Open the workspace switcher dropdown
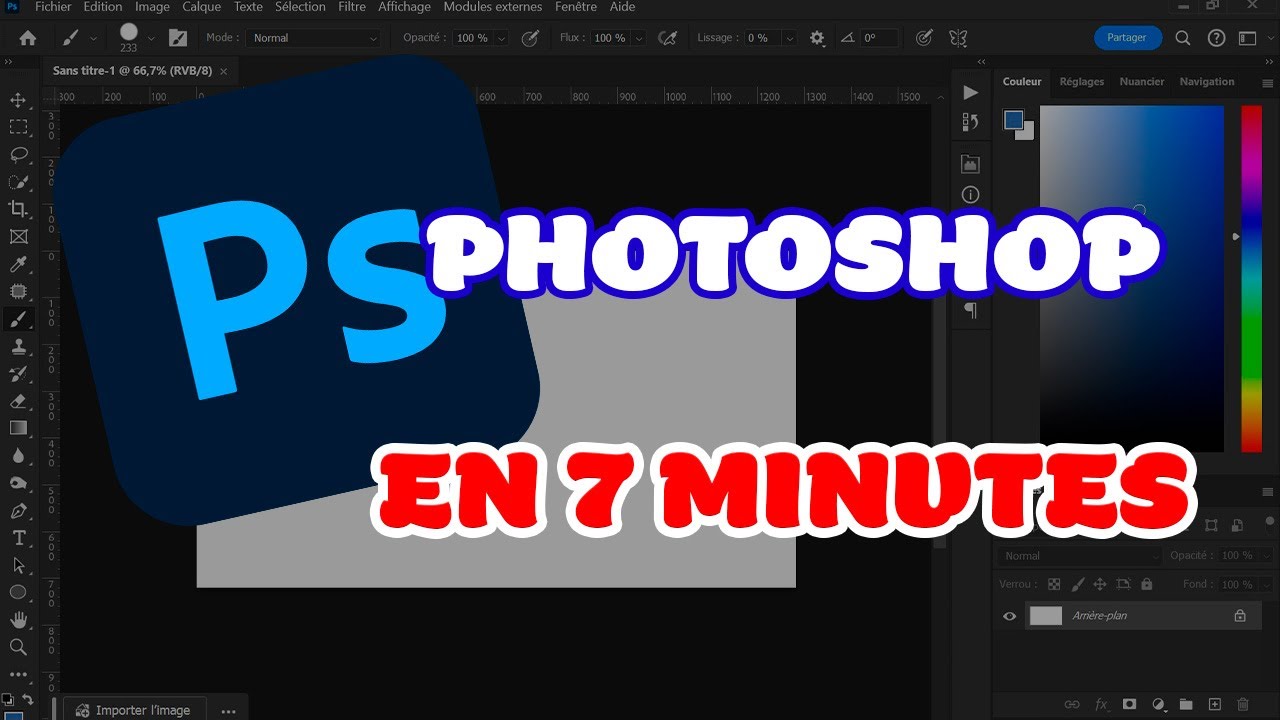 [x=1247, y=38]
